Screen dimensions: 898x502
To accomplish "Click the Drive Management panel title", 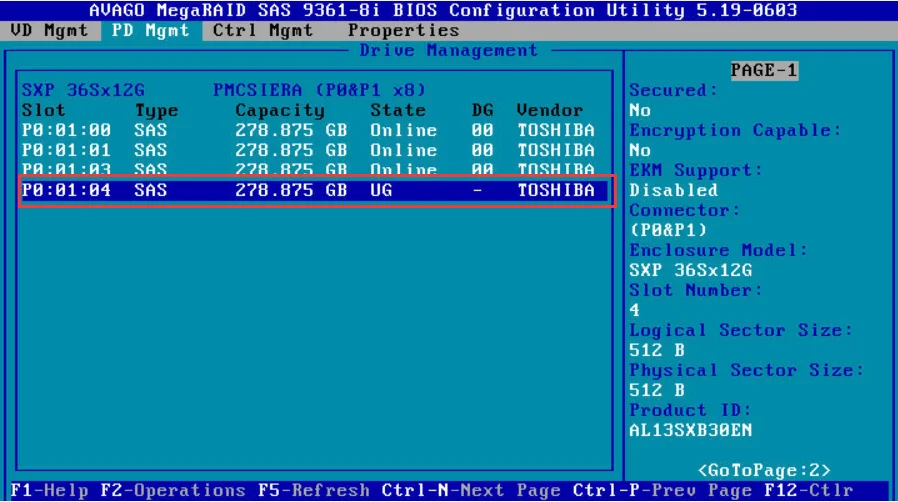I will pos(448,50).
